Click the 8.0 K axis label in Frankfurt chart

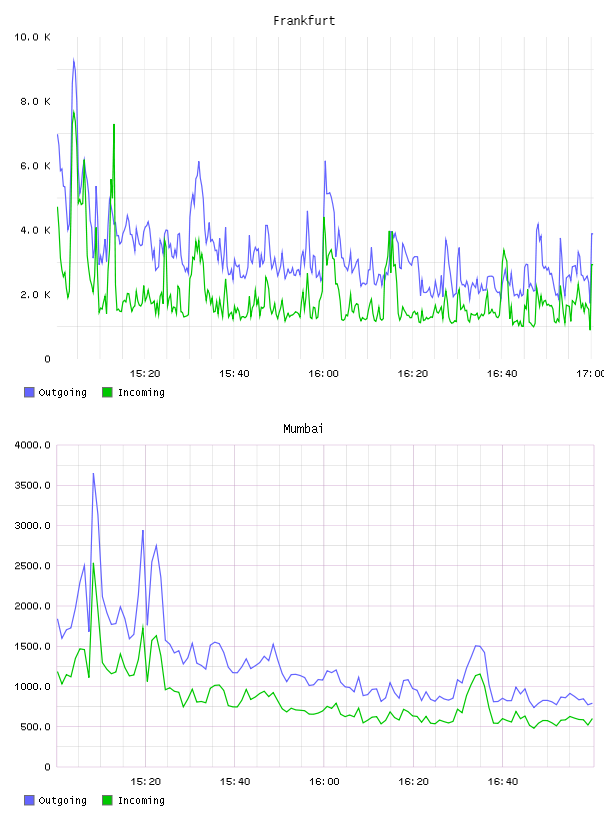35,101
